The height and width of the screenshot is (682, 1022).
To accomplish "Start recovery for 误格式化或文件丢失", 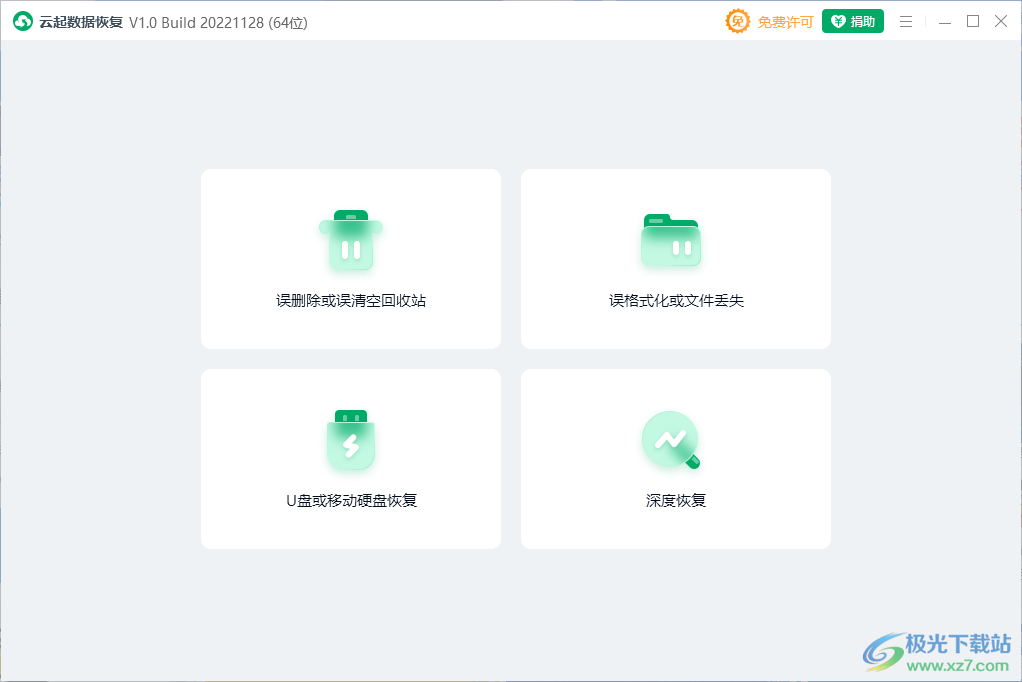I will 675,258.
